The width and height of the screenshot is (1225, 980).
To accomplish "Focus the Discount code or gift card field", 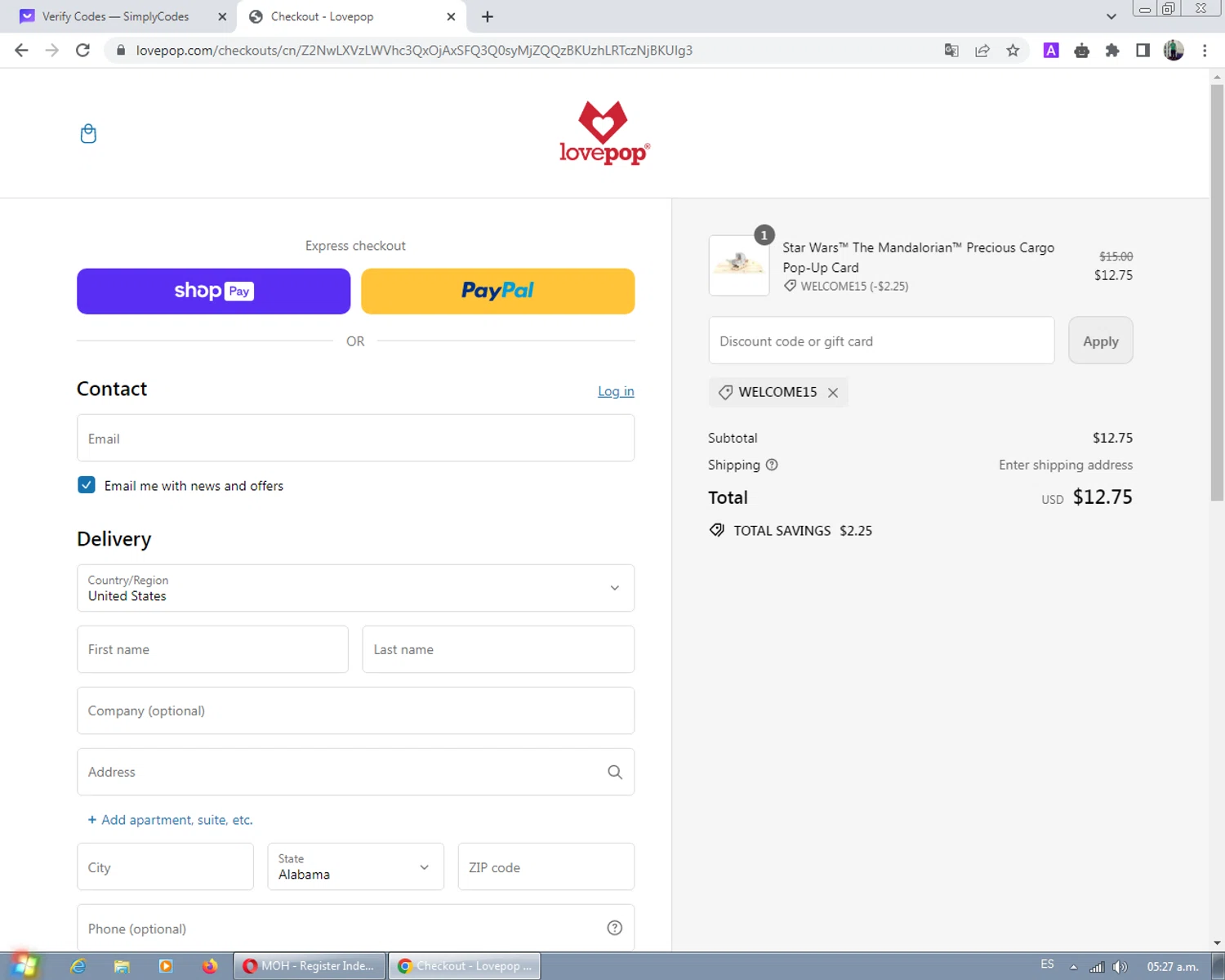I will coord(881,341).
